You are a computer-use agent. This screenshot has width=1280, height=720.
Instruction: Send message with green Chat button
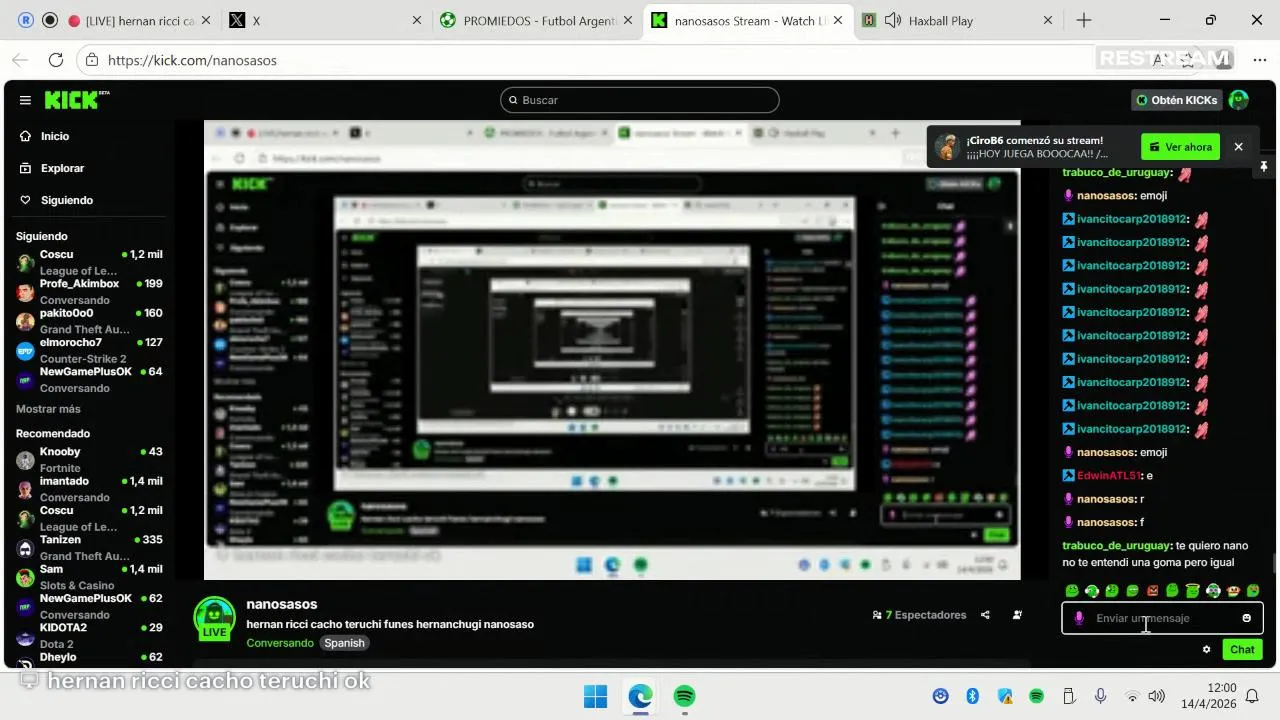click(1242, 649)
